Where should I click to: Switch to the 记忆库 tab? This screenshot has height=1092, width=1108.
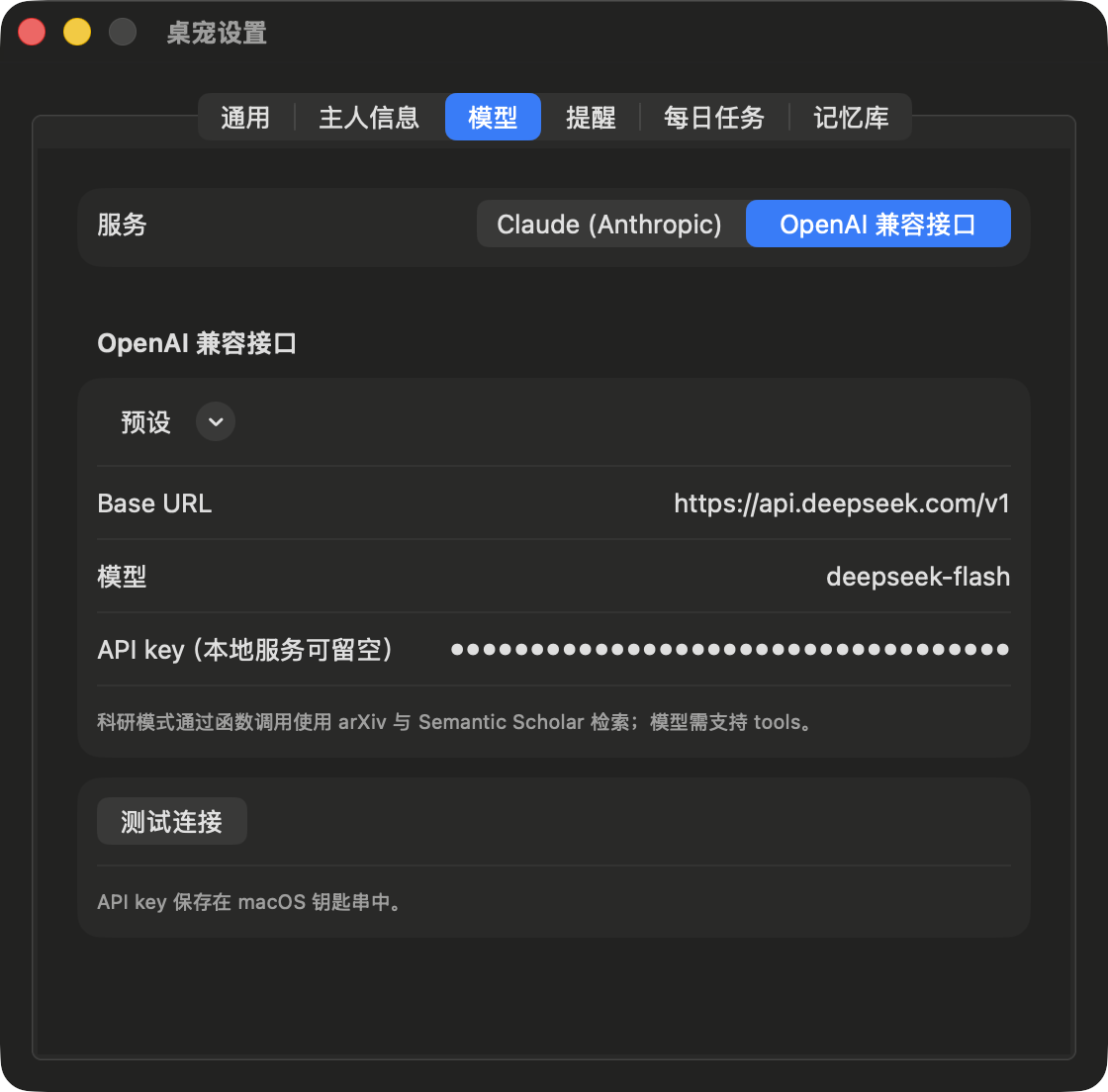point(851,118)
